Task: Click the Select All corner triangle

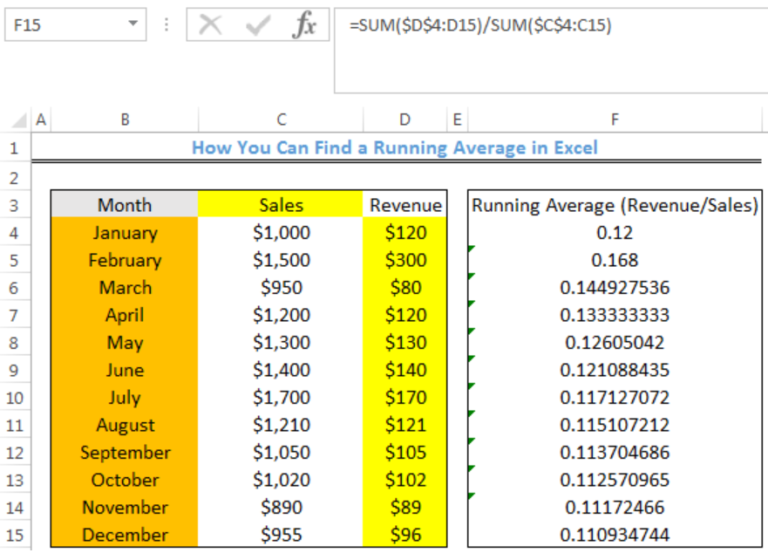Action: (19, 121)
